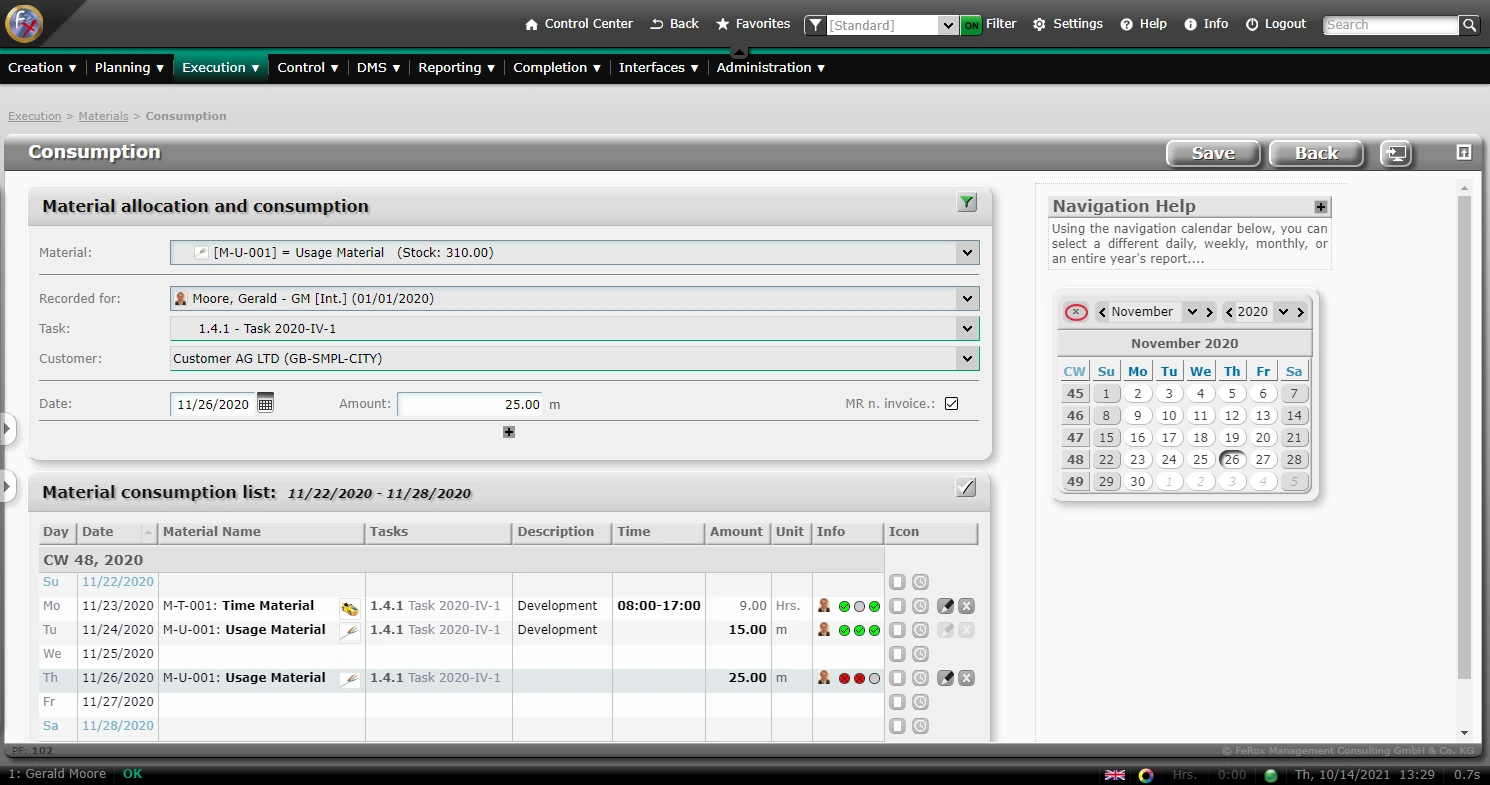Click the Materials breadcrumb link

(103, 116)
